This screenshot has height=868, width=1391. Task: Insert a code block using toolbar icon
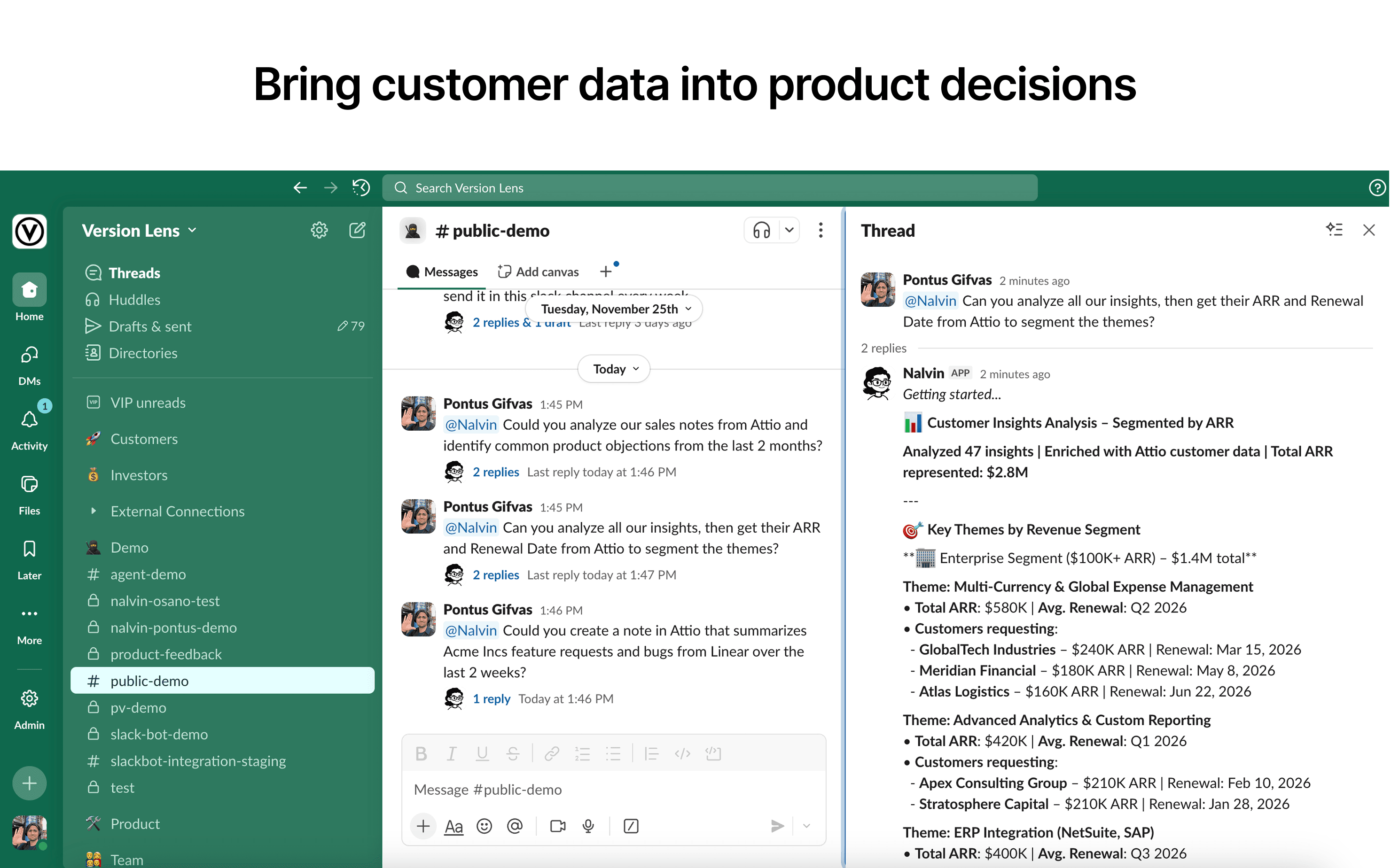pos(713,754)
